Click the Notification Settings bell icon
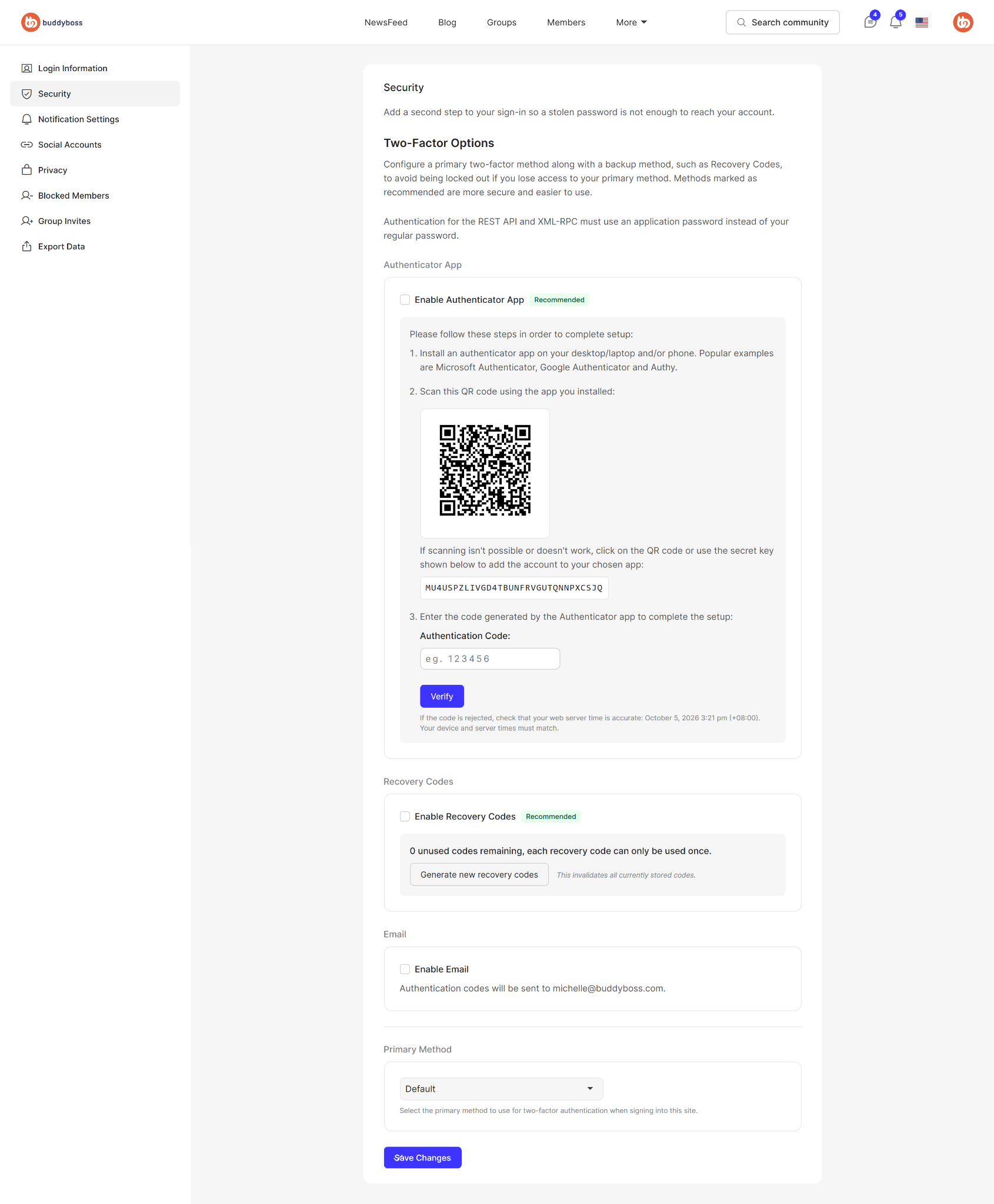The image size is (994, 1204). (26, 119)
